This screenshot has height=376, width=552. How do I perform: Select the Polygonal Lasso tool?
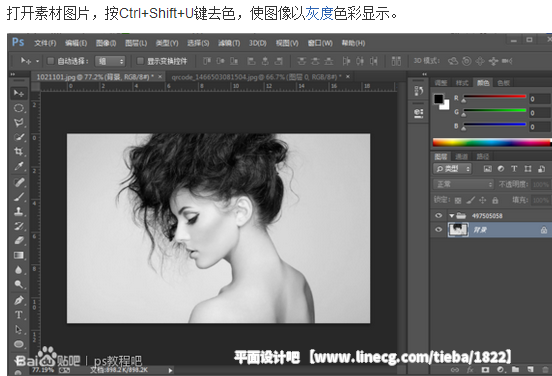coord(19,123)
